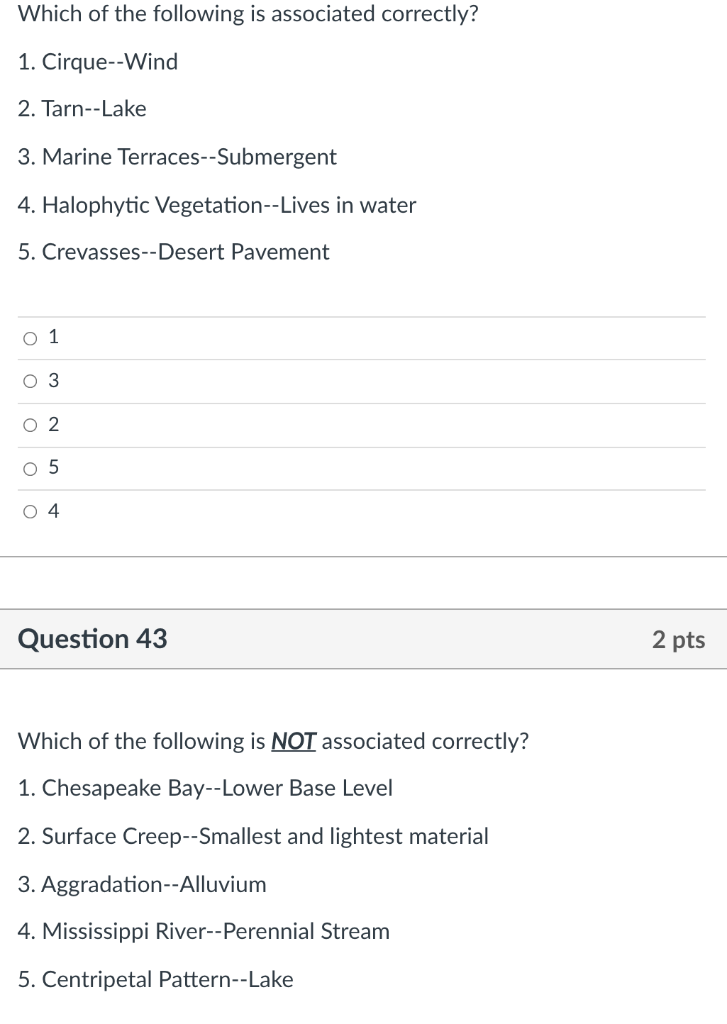Click the "Cirque--Wind" statement
Viewport: 727px width, 1024px height.
click(98, 61)
